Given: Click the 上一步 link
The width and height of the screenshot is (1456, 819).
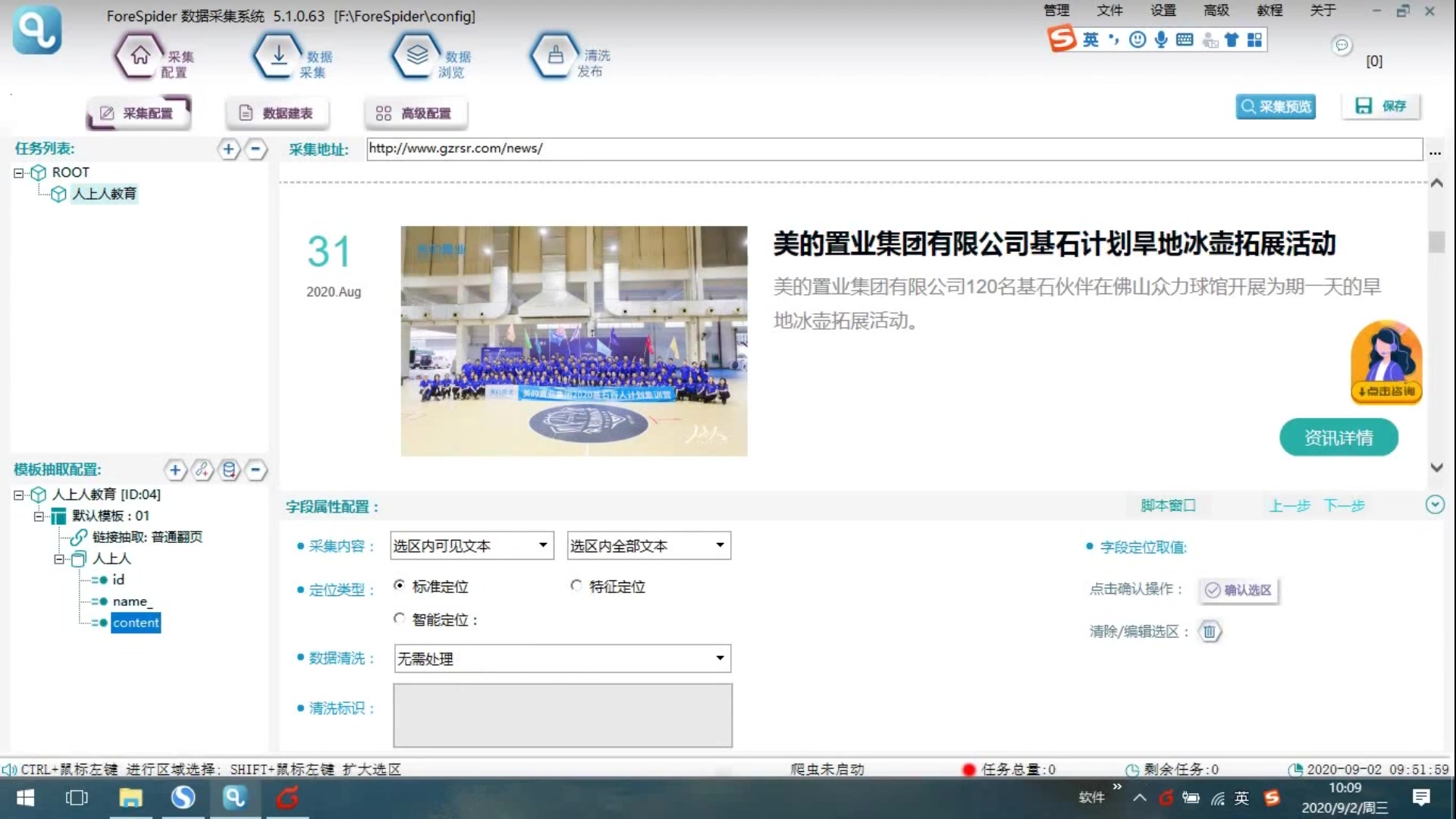Looking at the screenshot, I should coord(1289,505).
